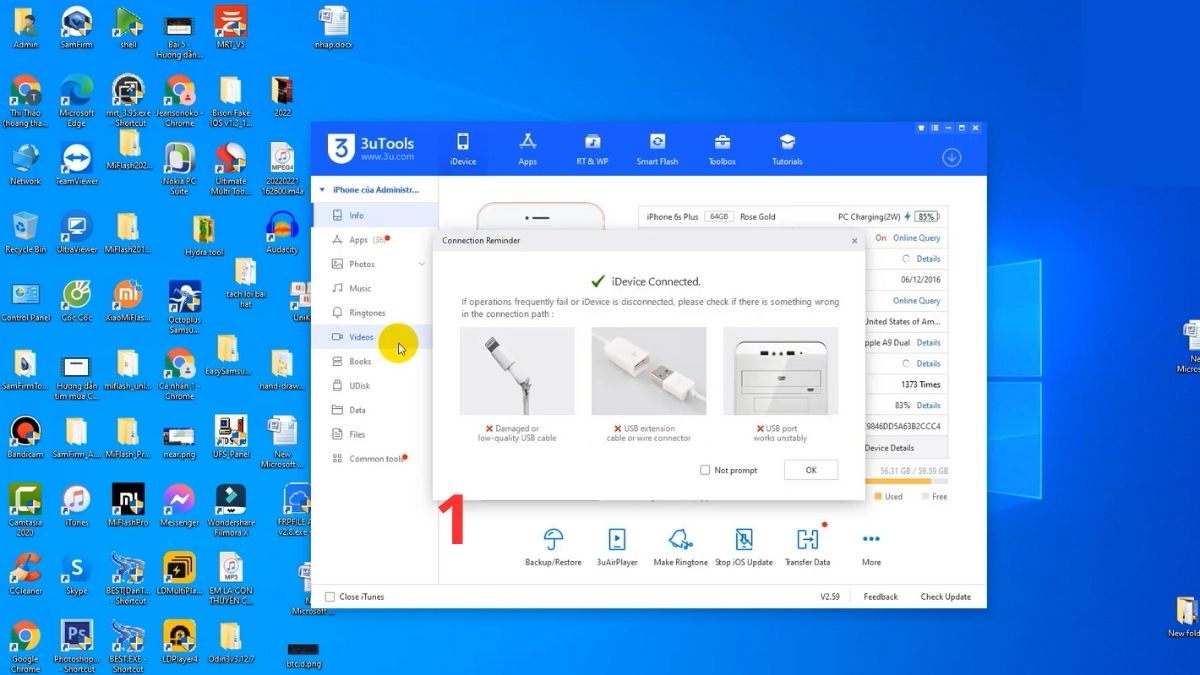Image resolution: width=1200 pixels, height=675 pixels.
Task: Select the LDPlayer4 desktop icon
Action: coord(179,642)
